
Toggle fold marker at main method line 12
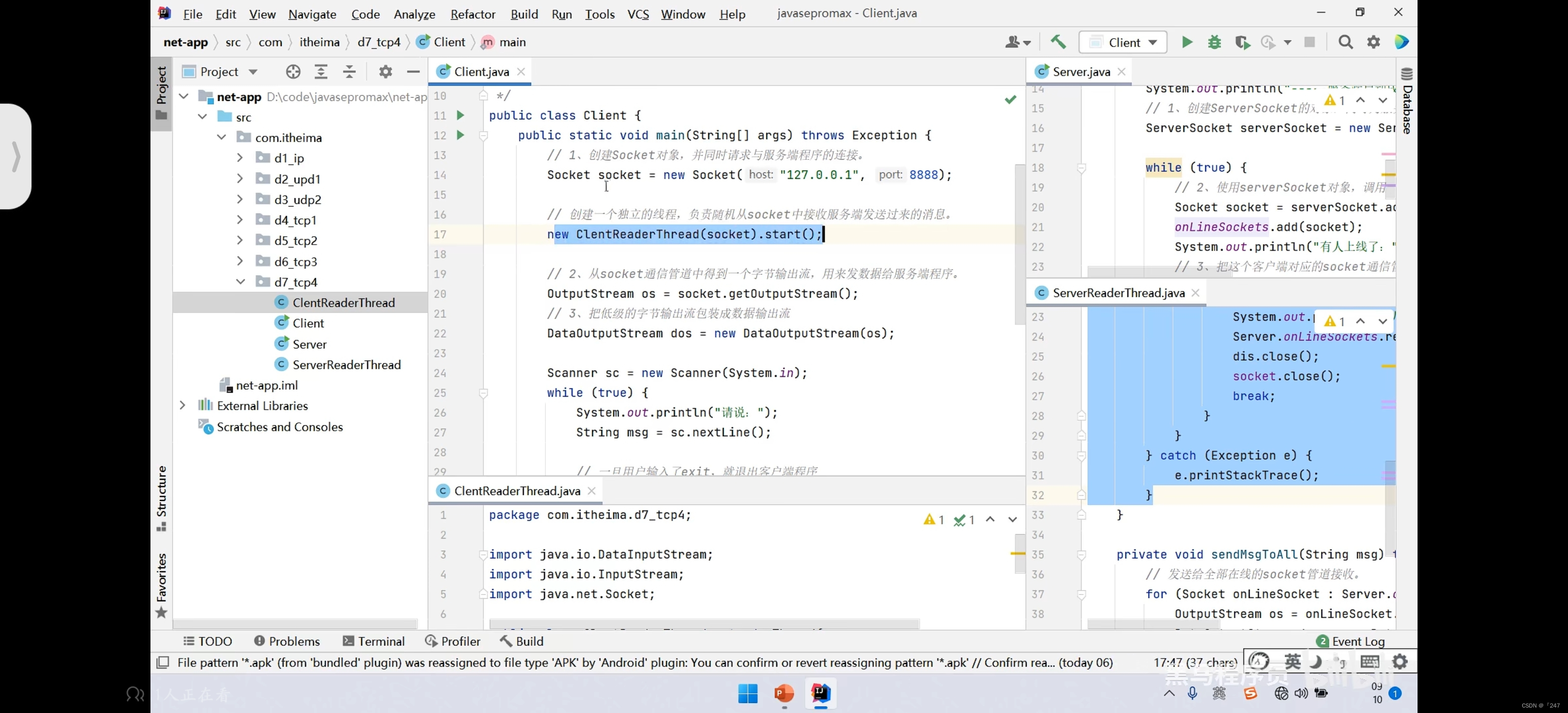(x=483, y=135)
